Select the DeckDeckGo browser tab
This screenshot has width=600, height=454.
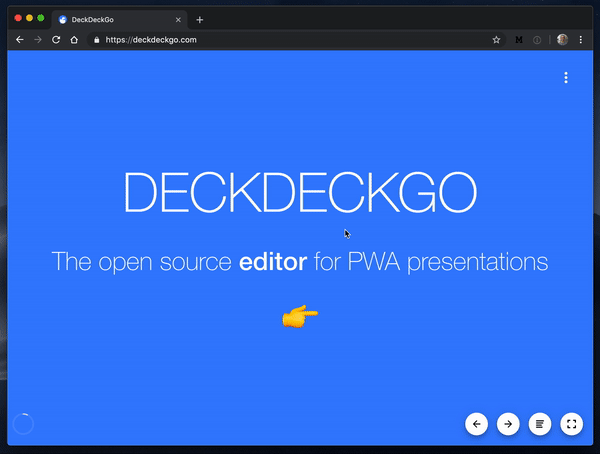(119, 20)
